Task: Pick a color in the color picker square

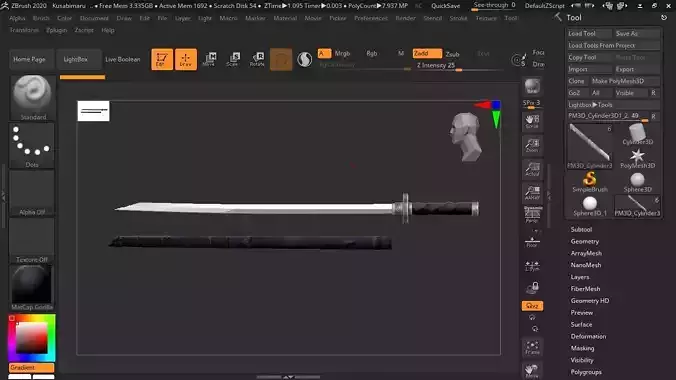Action: [32, 338]
